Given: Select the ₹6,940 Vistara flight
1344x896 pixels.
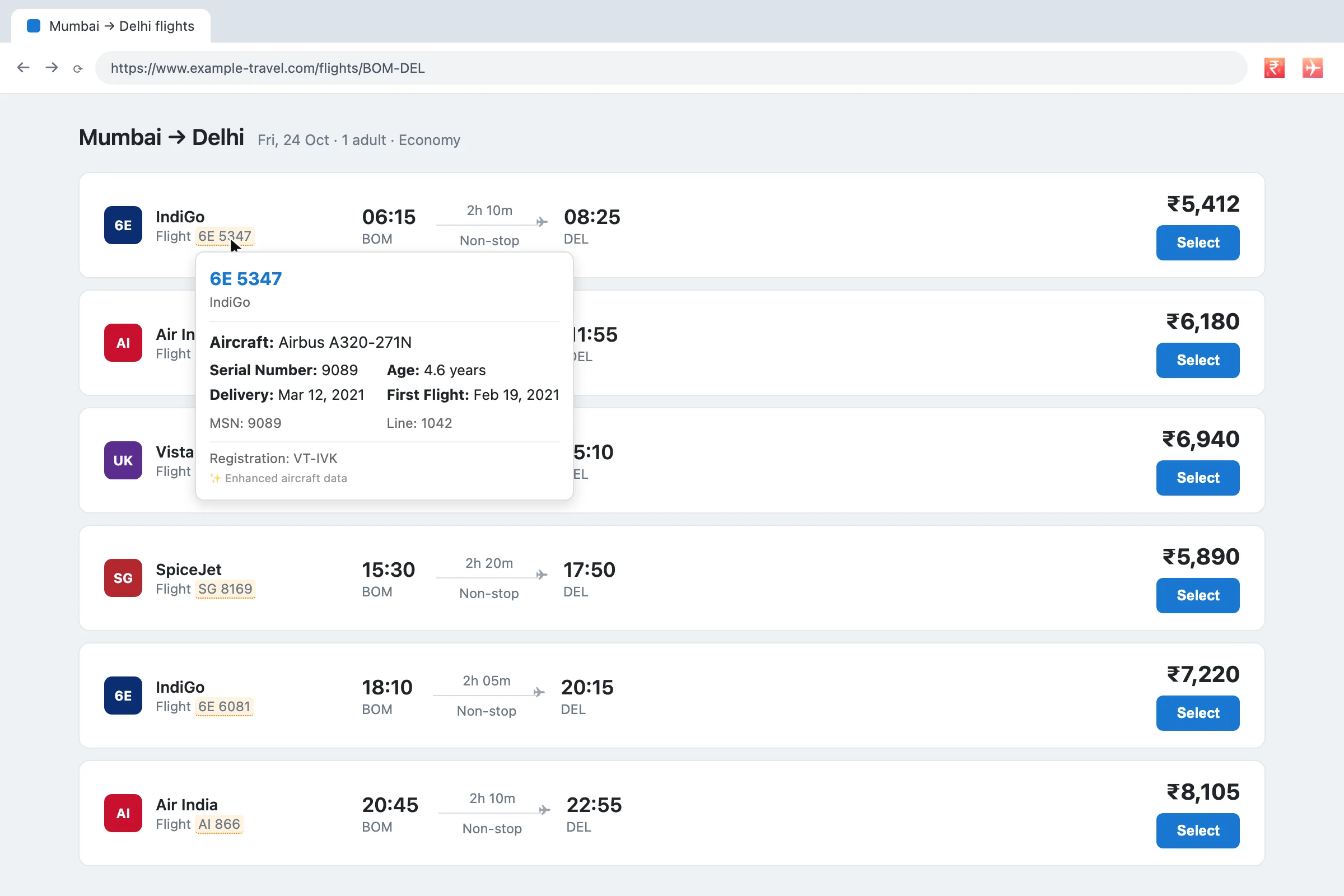Looking at the screenshot, I should (x=1198, y=478).
